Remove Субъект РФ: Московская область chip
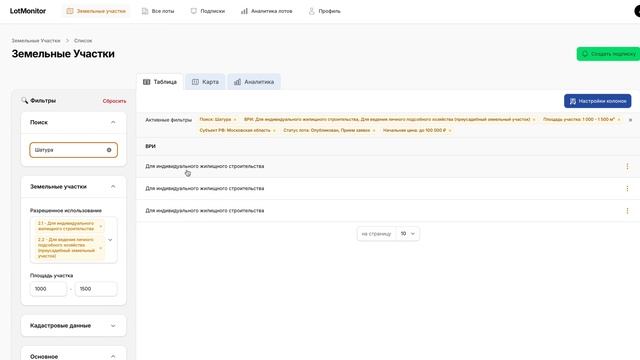Image resolution: width=640 pixels, height=360 pixels. [x=274, y=131]
